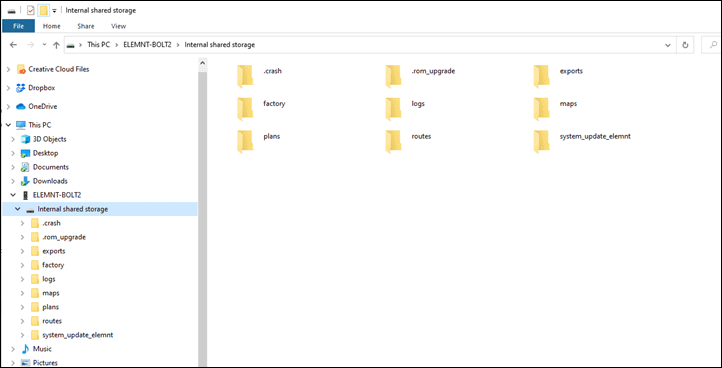
Task: Open the View ribbon tab
Action: [x=118, y=26]
